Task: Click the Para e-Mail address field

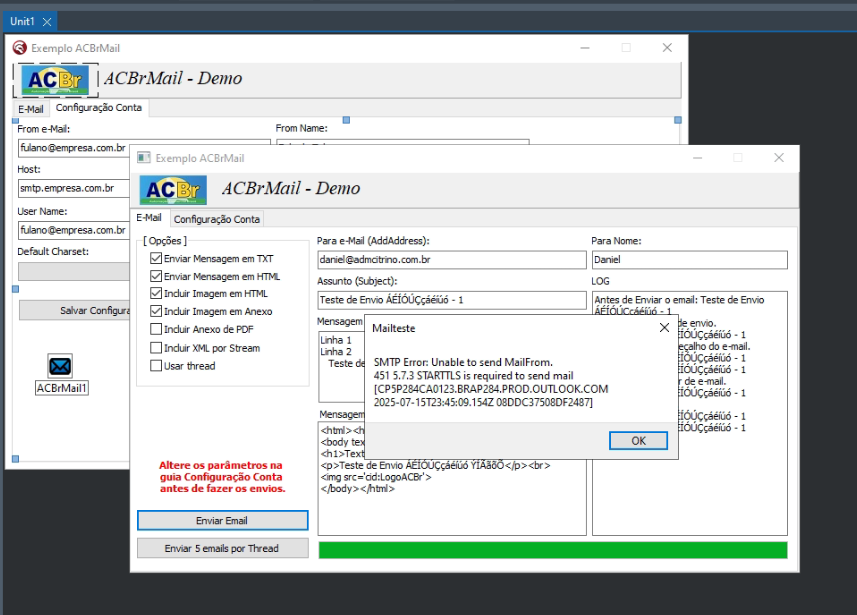Action: coord(451,260)
